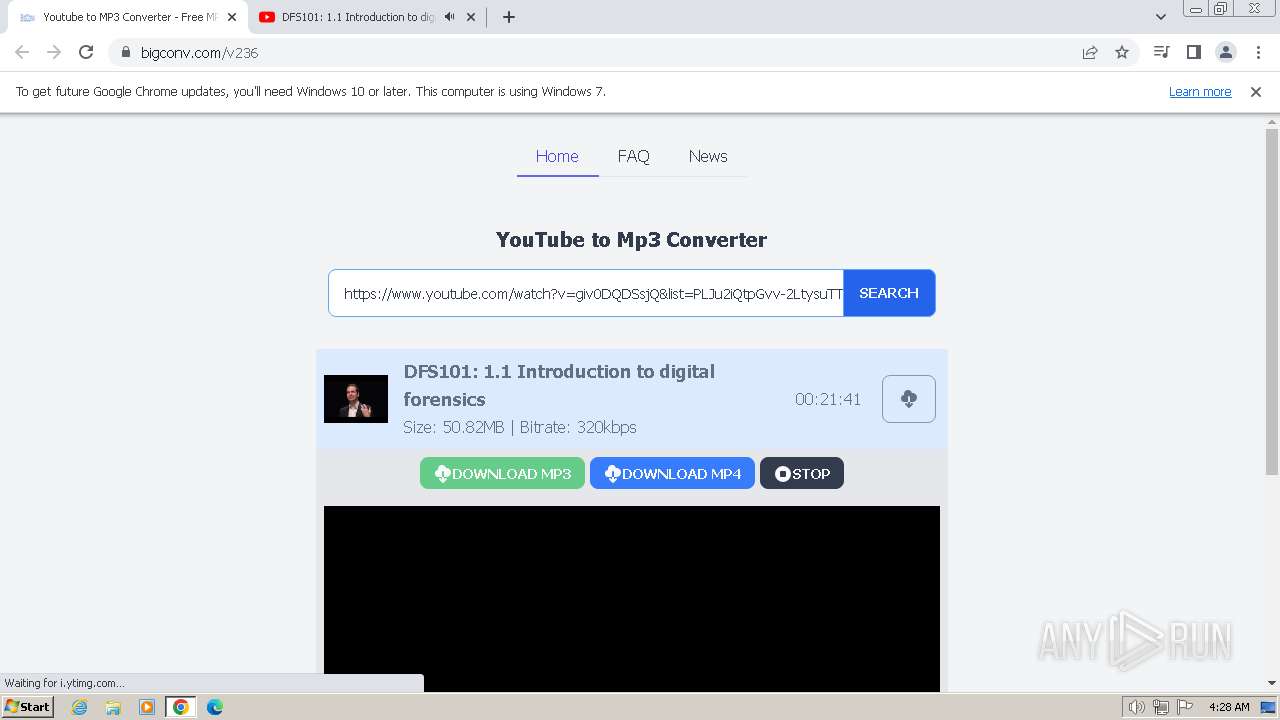This screenshot has width=1280, height=720.
Task: Open the FAQ menu item
Action: 633,156
